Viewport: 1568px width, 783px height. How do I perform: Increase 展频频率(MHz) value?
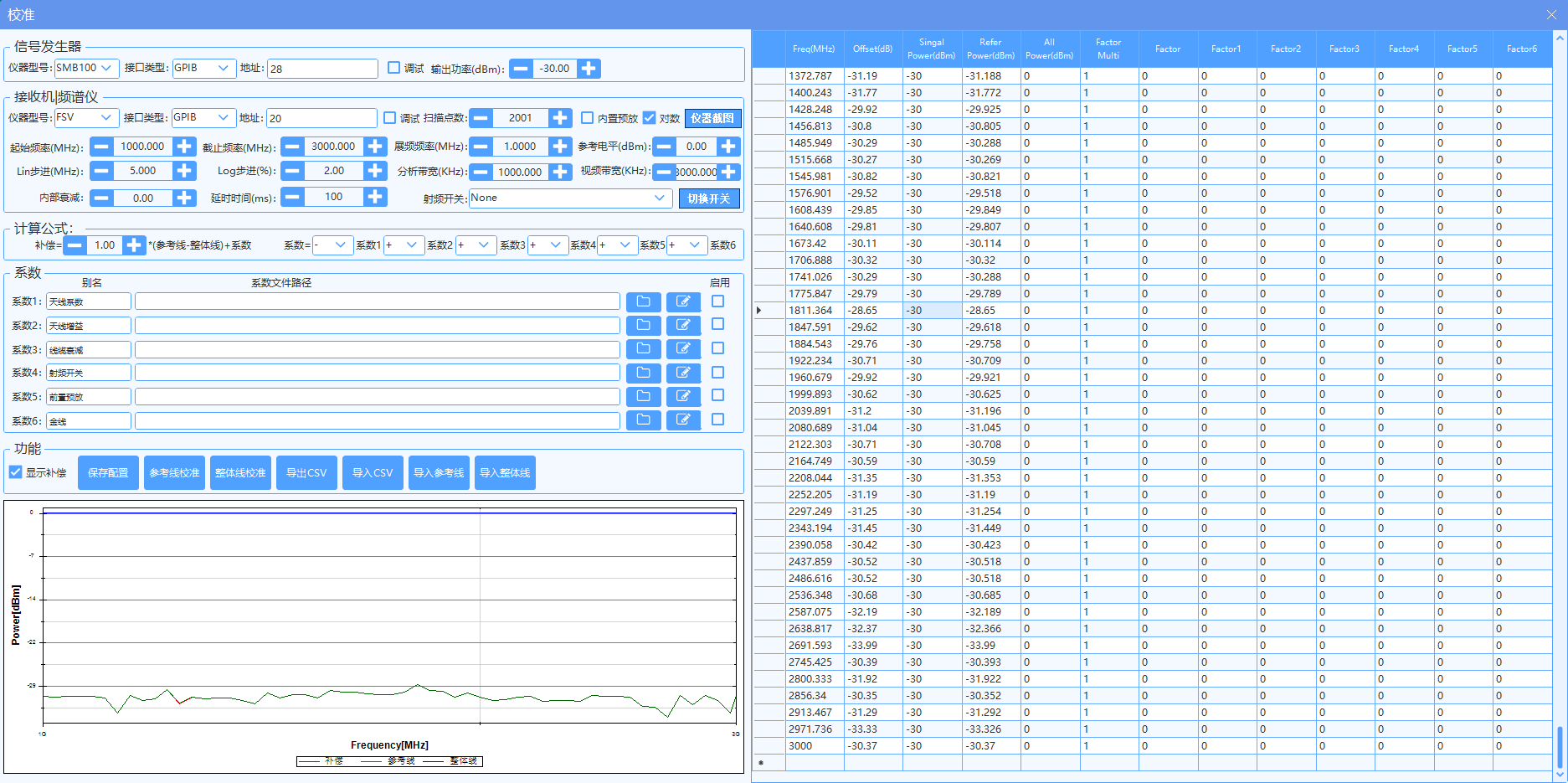560,147
